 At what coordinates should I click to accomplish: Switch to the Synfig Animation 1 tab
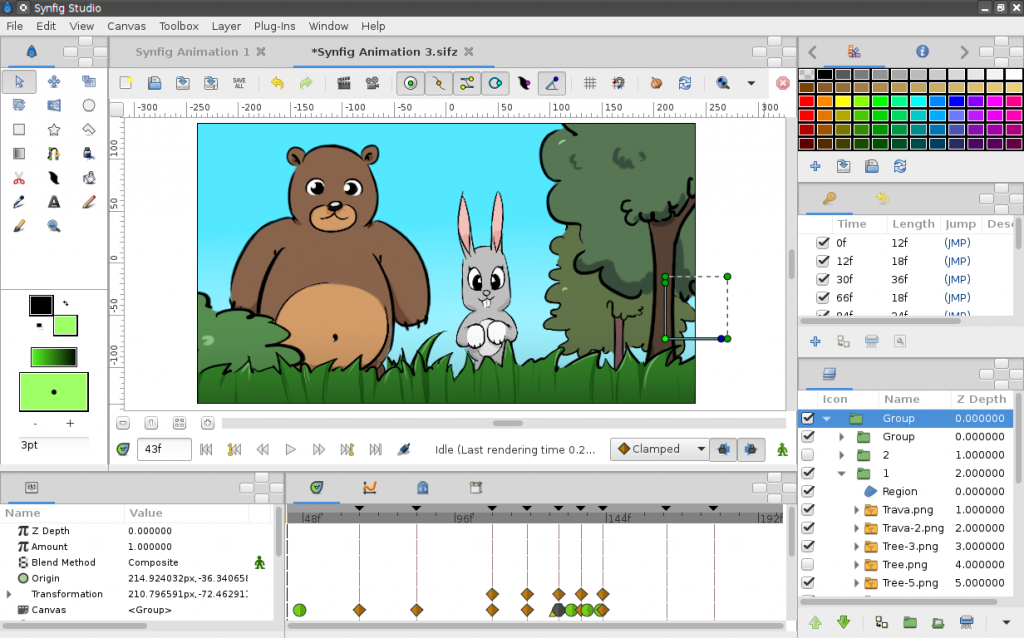[190, 51]
